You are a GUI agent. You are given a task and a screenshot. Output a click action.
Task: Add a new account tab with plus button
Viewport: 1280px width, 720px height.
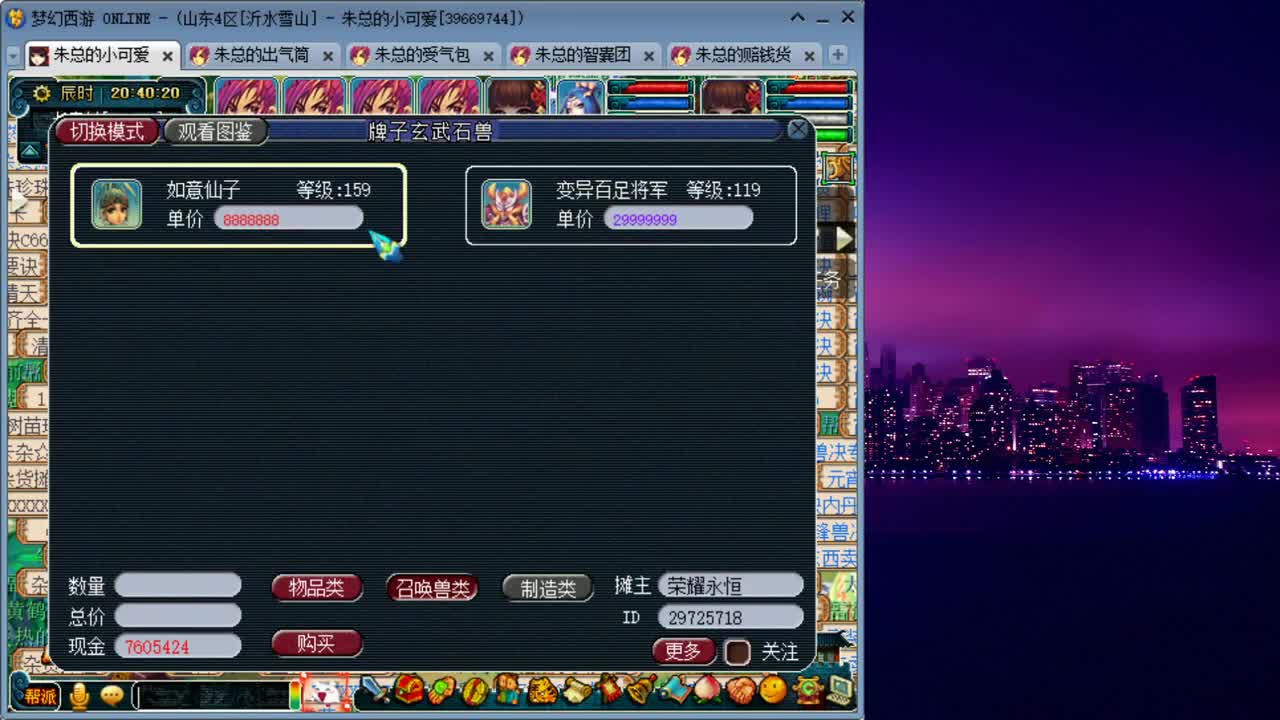(838, 55)
